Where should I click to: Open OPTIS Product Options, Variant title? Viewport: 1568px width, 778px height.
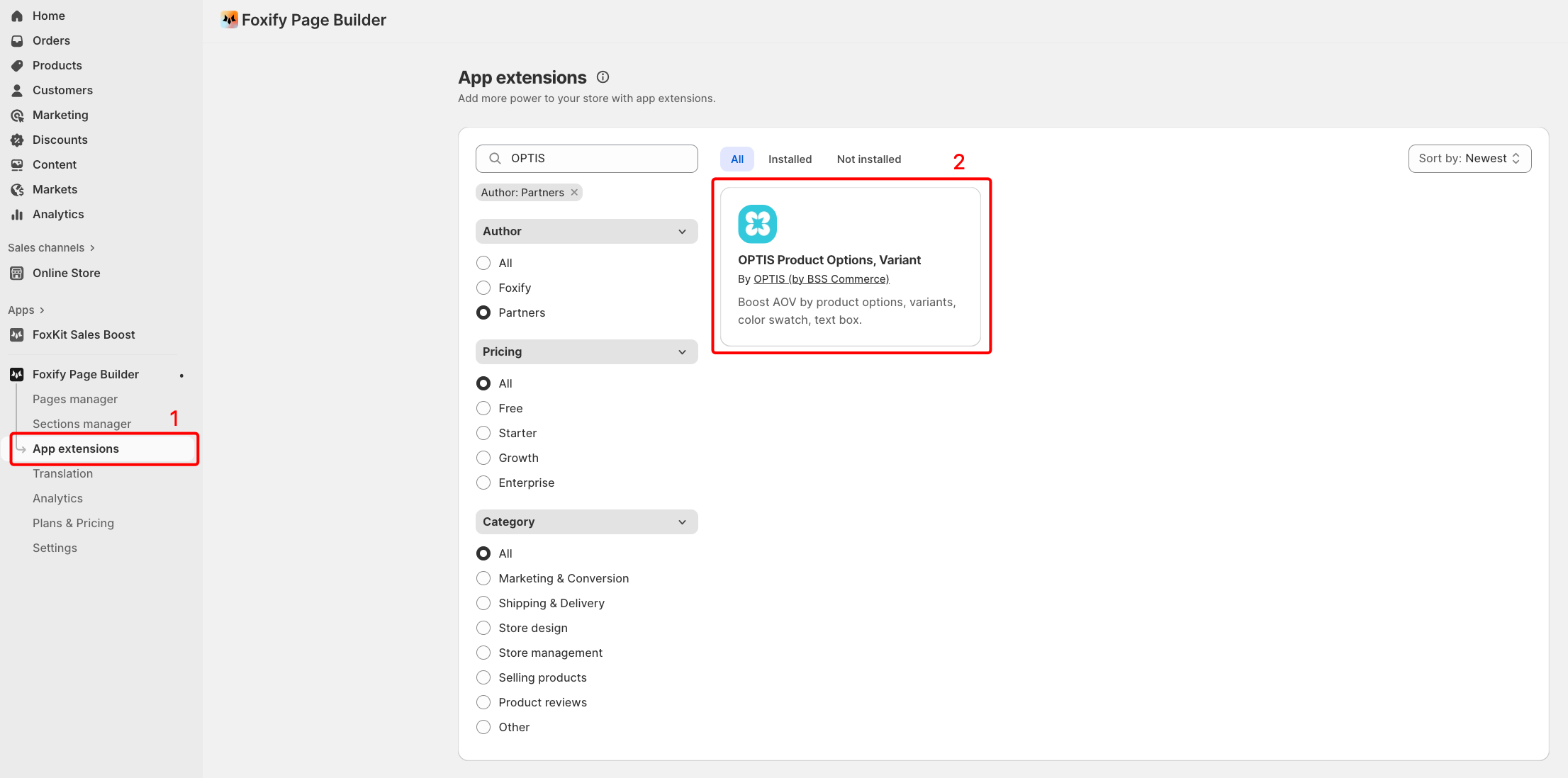tap(829, 260)
